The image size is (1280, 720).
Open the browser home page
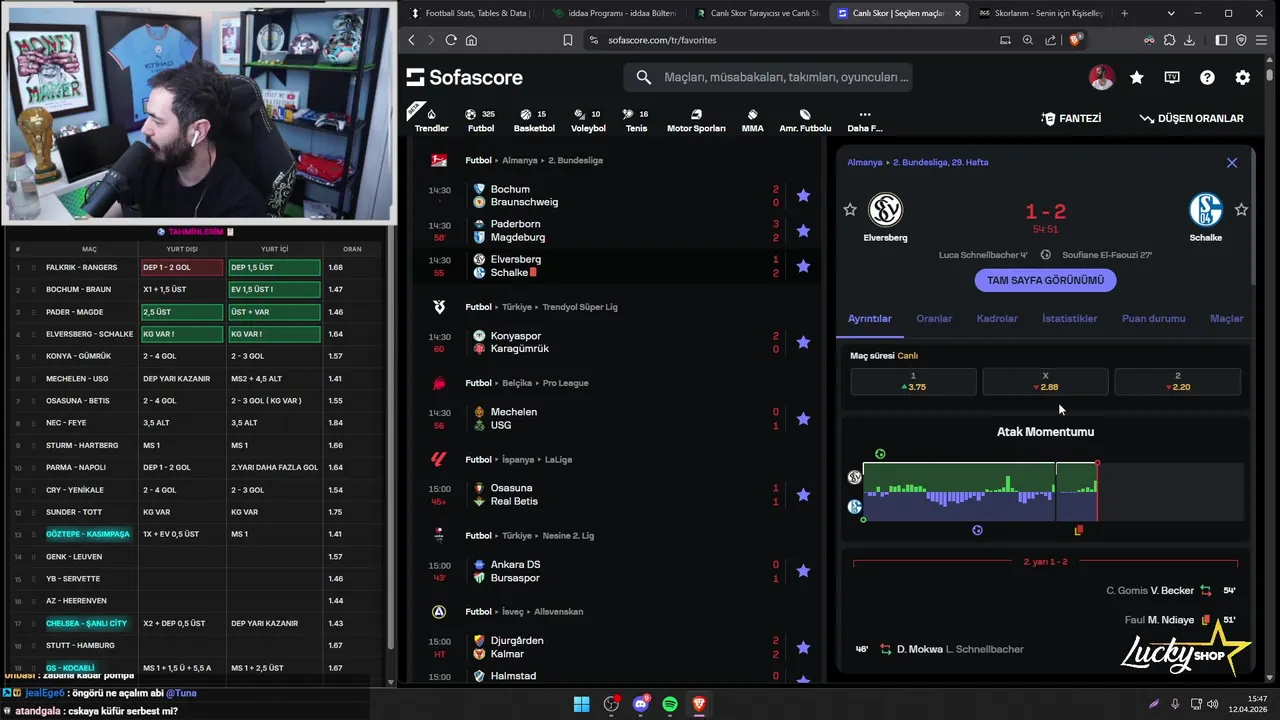[471, 40]
